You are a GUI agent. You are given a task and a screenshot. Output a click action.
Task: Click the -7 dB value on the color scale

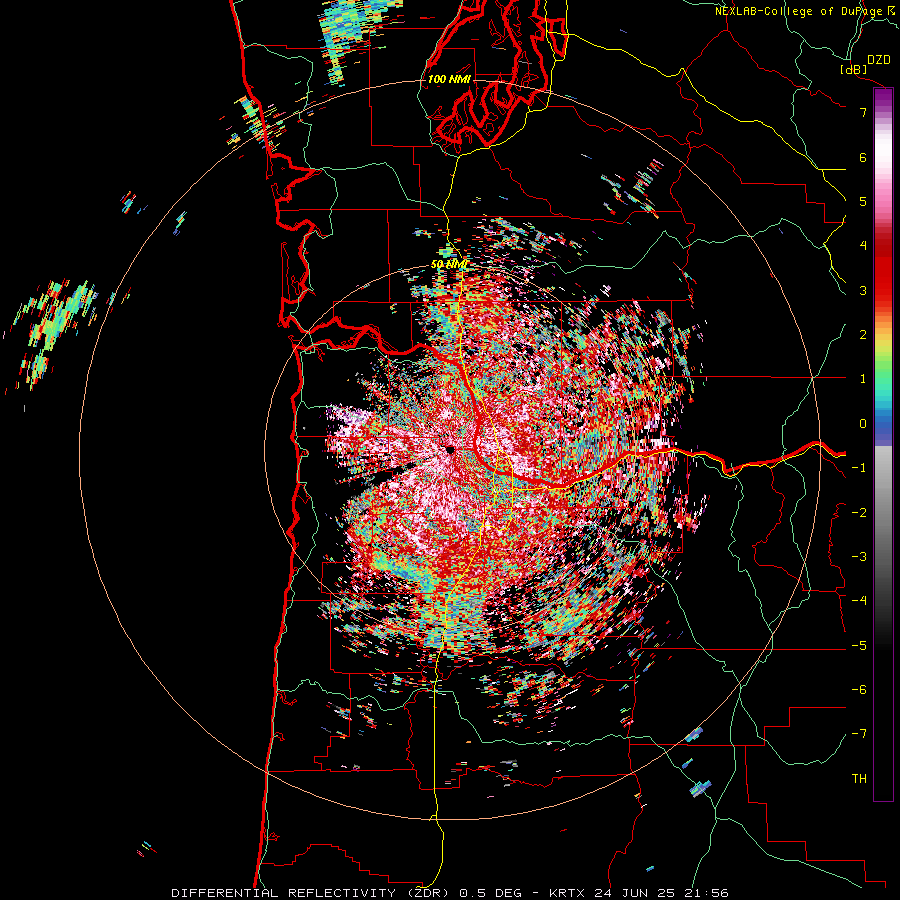coord(859,734)
